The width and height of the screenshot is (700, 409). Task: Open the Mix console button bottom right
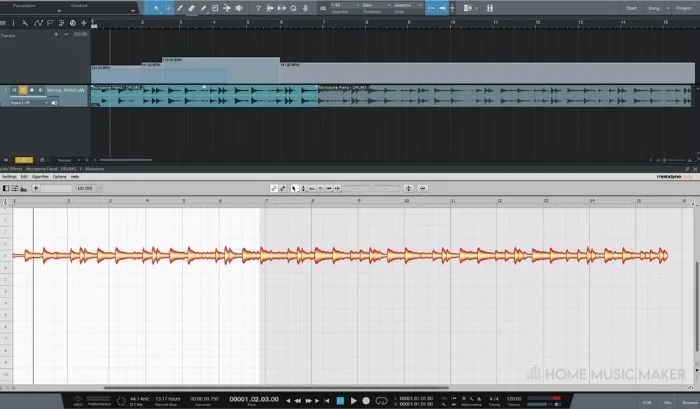(668, 403)
